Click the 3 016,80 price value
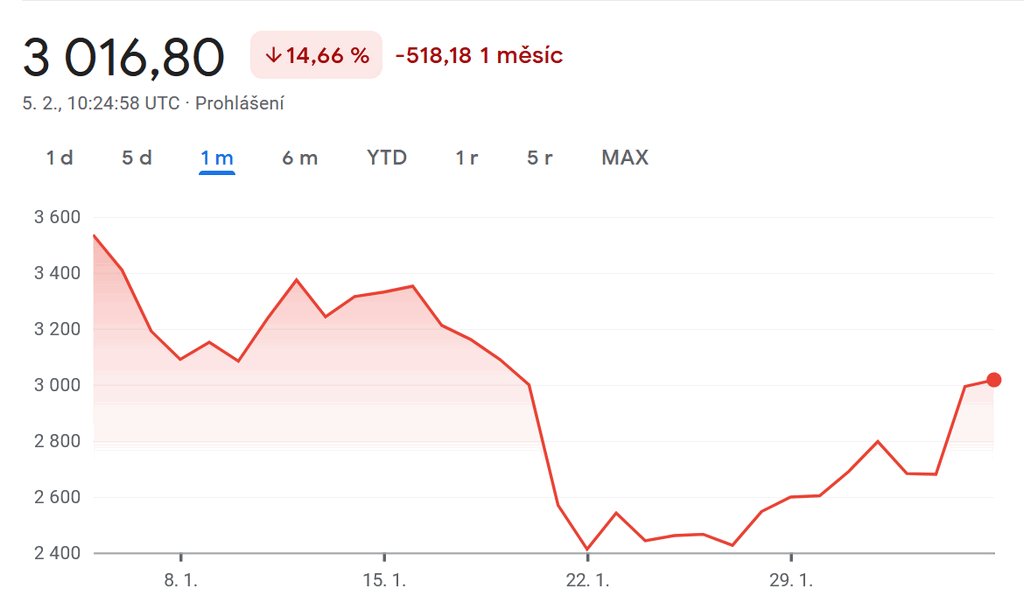Viewport: 1024px width, 603px height. (x=123, y=57)
